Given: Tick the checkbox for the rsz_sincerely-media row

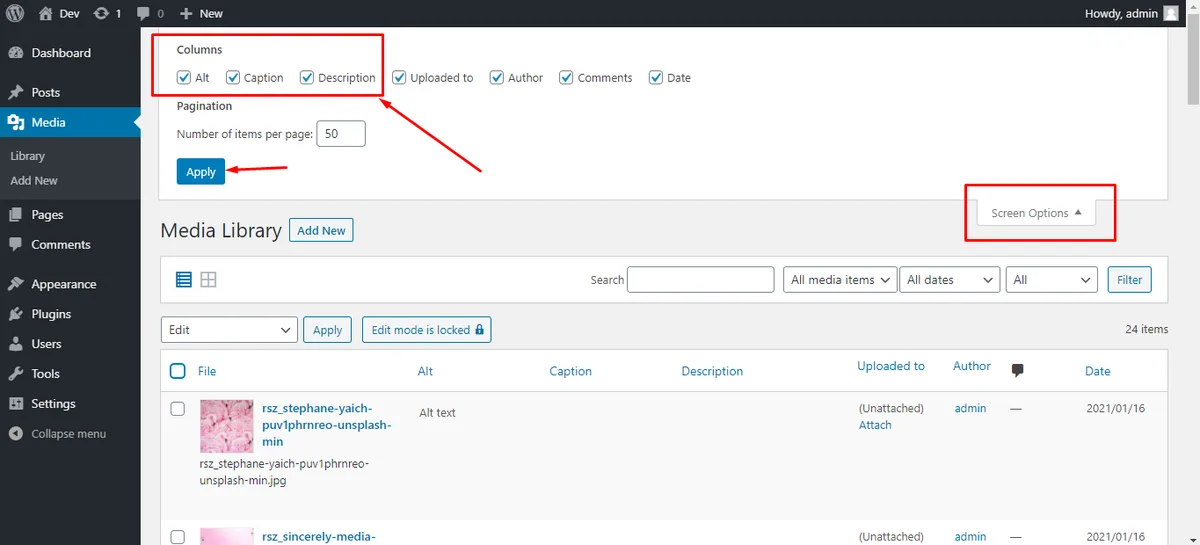Looking at the screenshot, I should point(178,537).
